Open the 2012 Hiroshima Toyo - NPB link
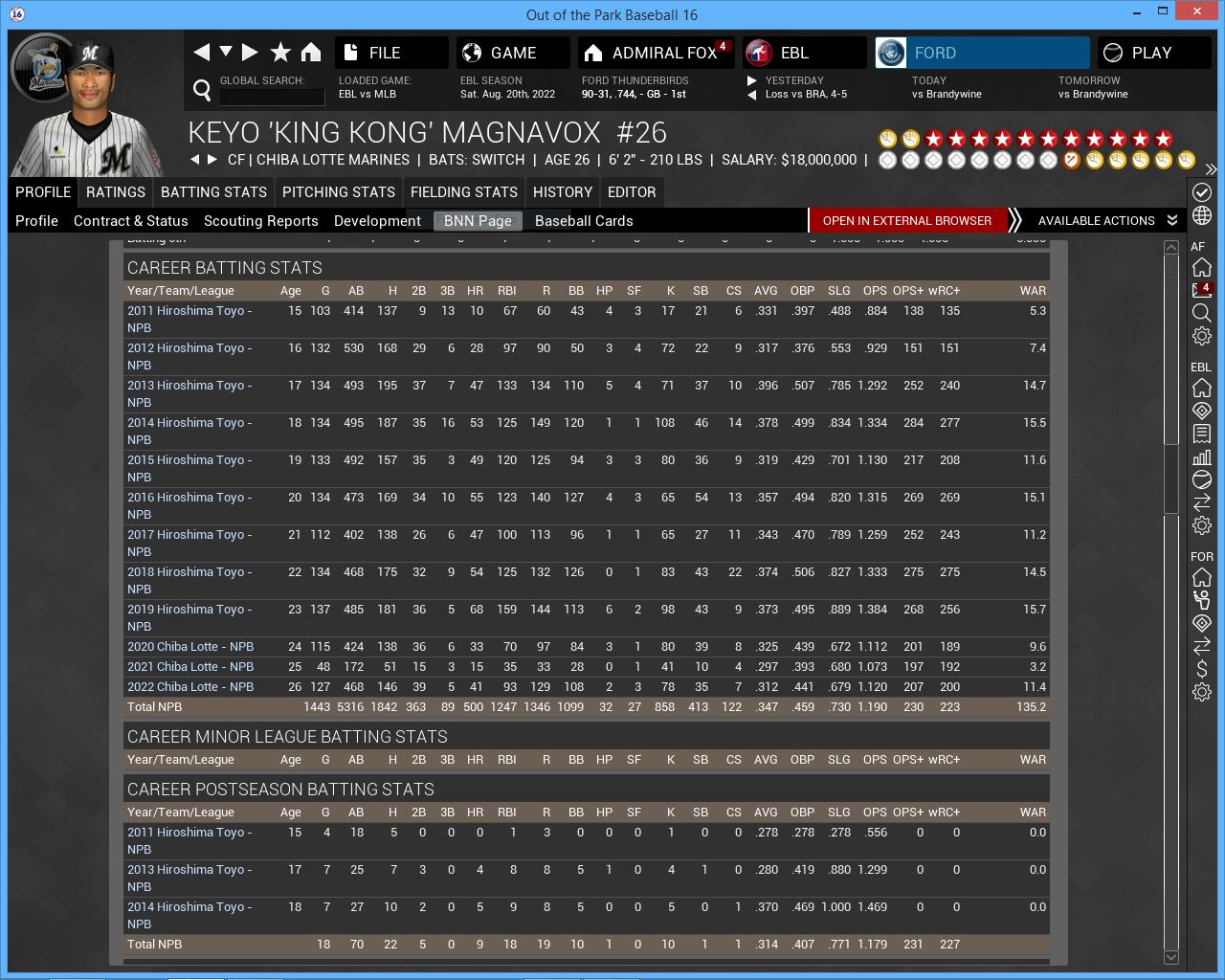 pyautogui.click(x=189, y=356)
